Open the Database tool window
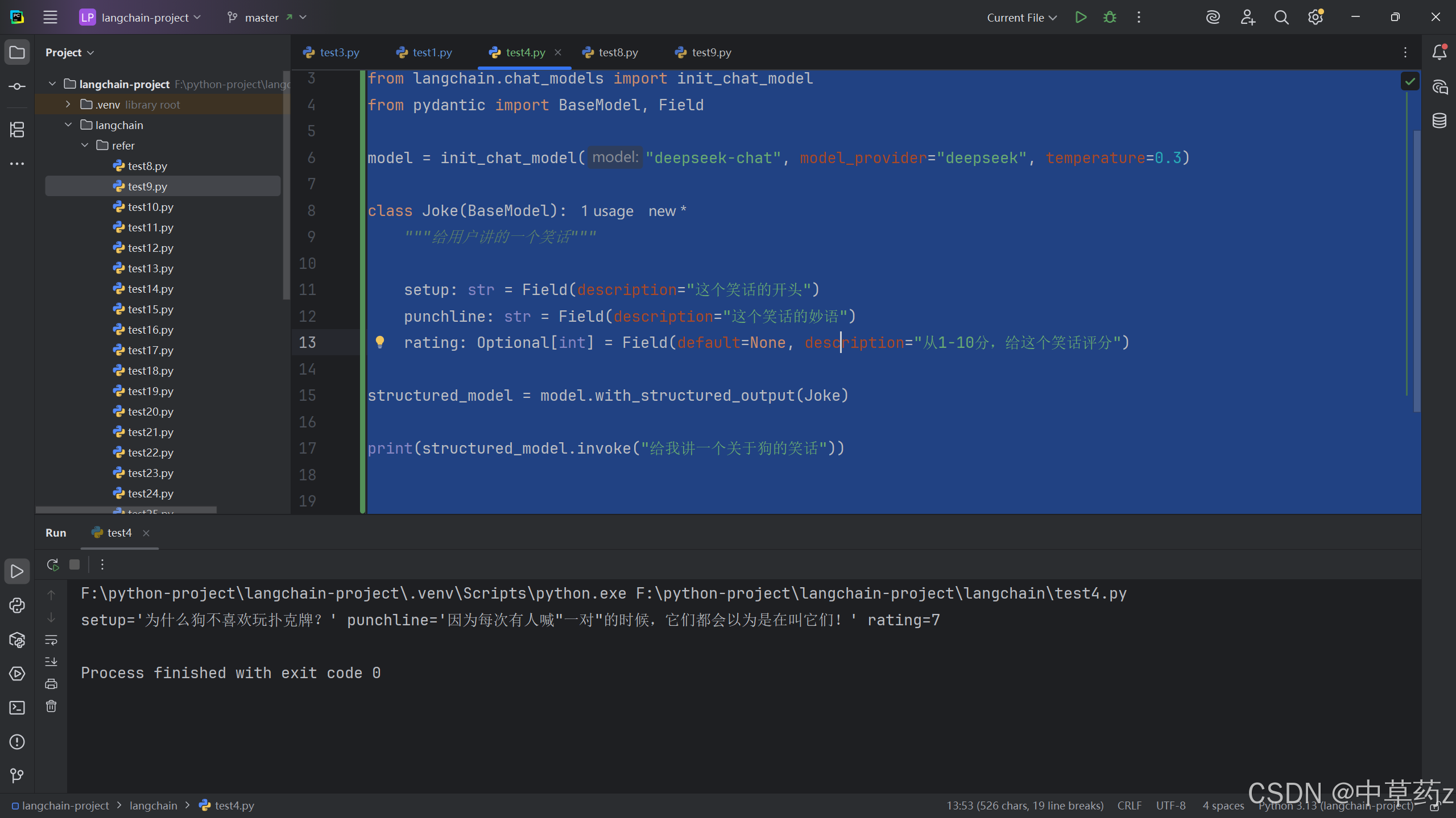 1440,121
